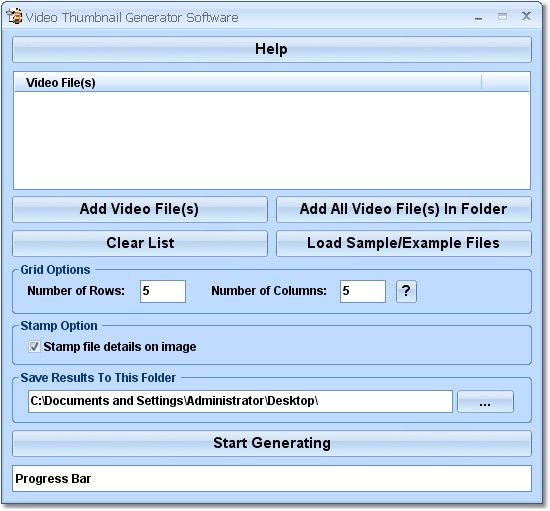550x511 pixels.
Task: Choose Add All Video File(s) In Folder
Action: click(x=404, y=209)
